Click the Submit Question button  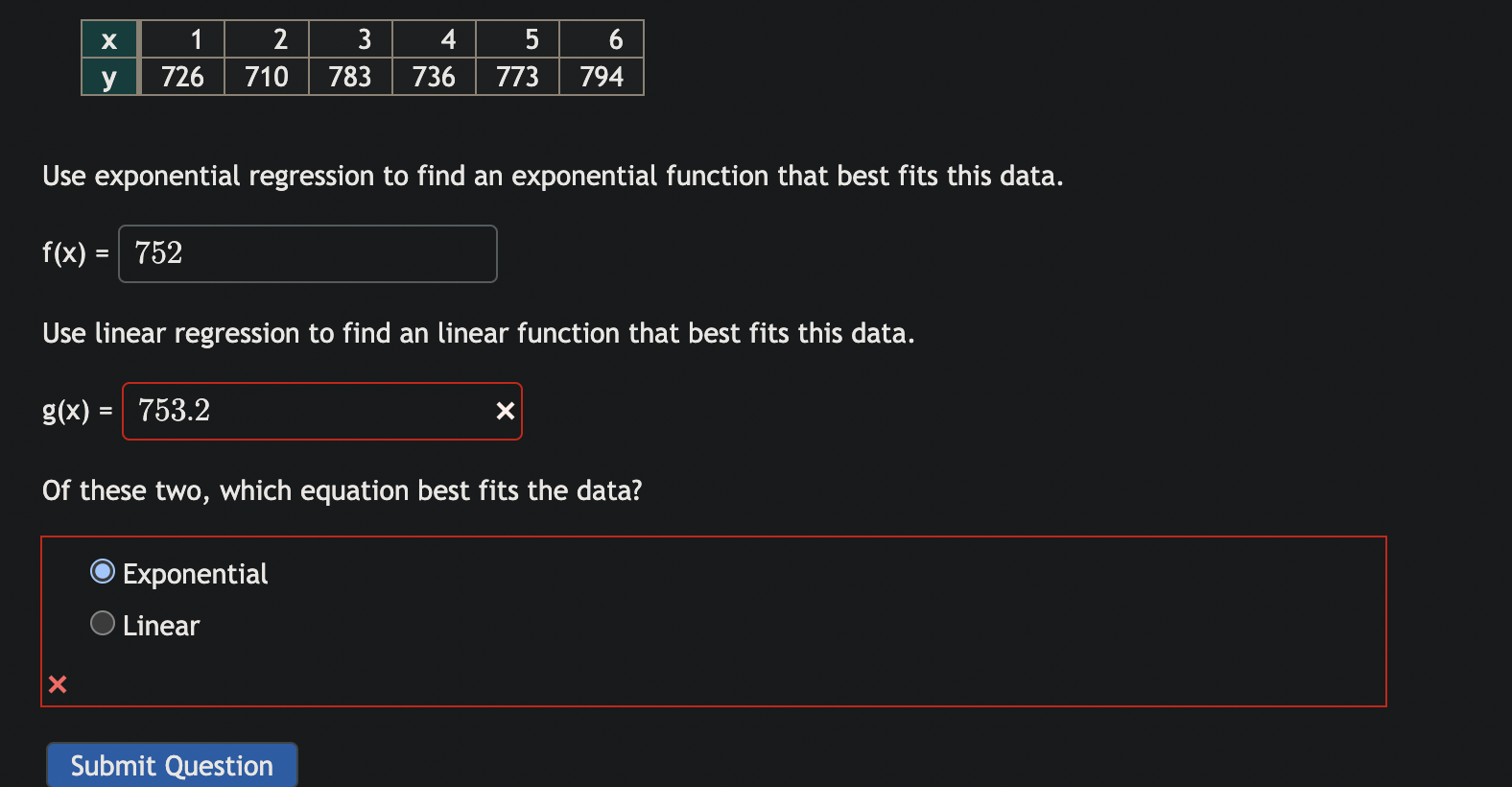[x=171, y=765]
